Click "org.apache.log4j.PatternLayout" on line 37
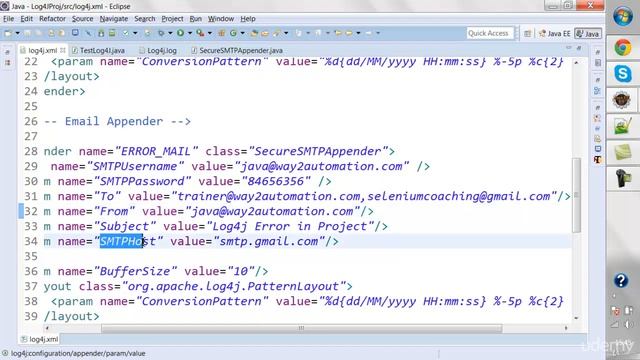This screenshot has width=640, height=360. click(x=233, y=287)
